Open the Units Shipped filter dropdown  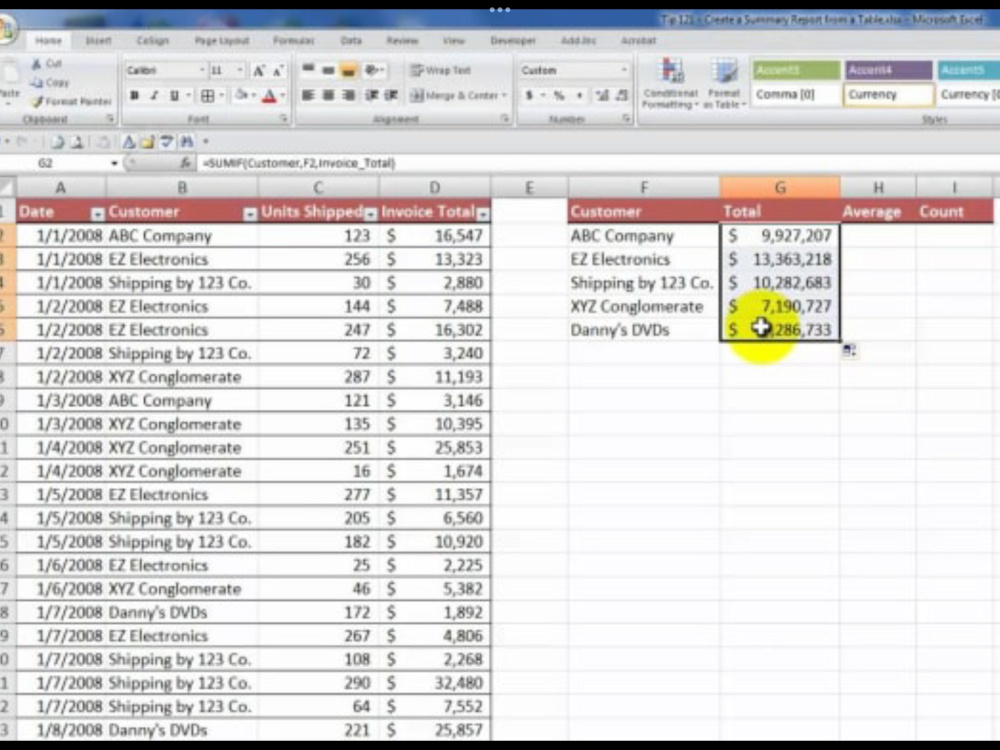[371, 214]
